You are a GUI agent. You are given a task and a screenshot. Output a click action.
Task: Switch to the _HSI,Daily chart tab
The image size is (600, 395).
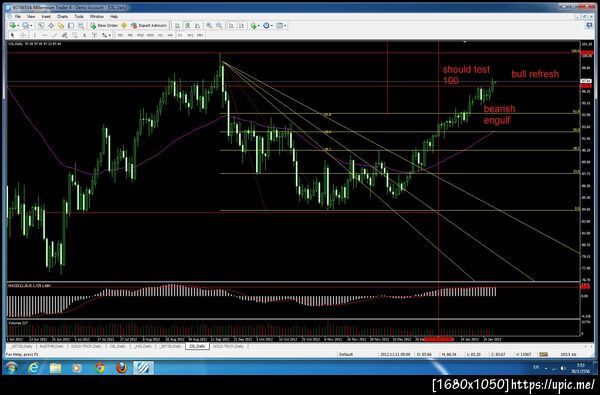click(x=143, y=346)
